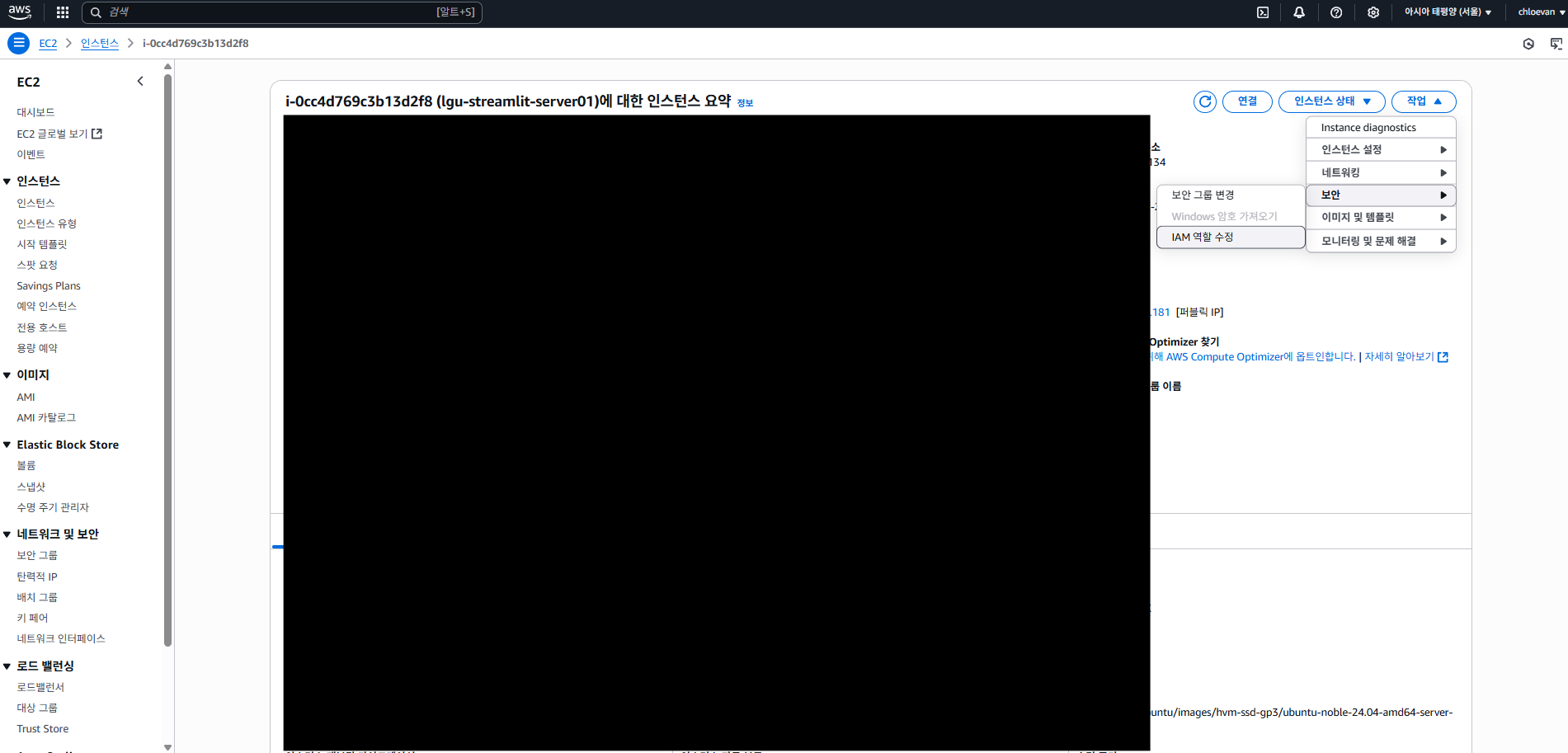Expand 보안 submenu
The width and height of the screenshot is (1568, 753).
(x=1382, y=195)
